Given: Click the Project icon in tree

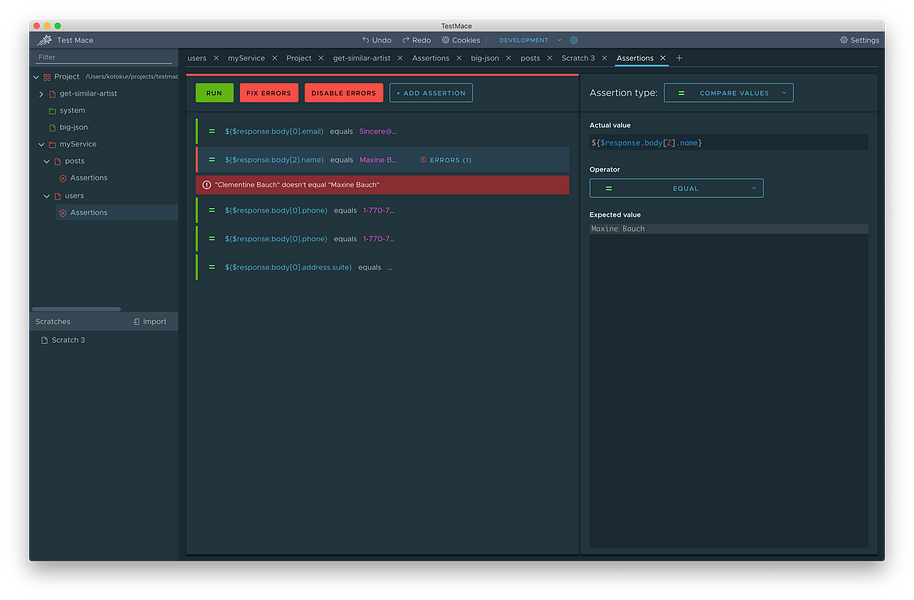Looking at the screenshot, I should point(47,77).
